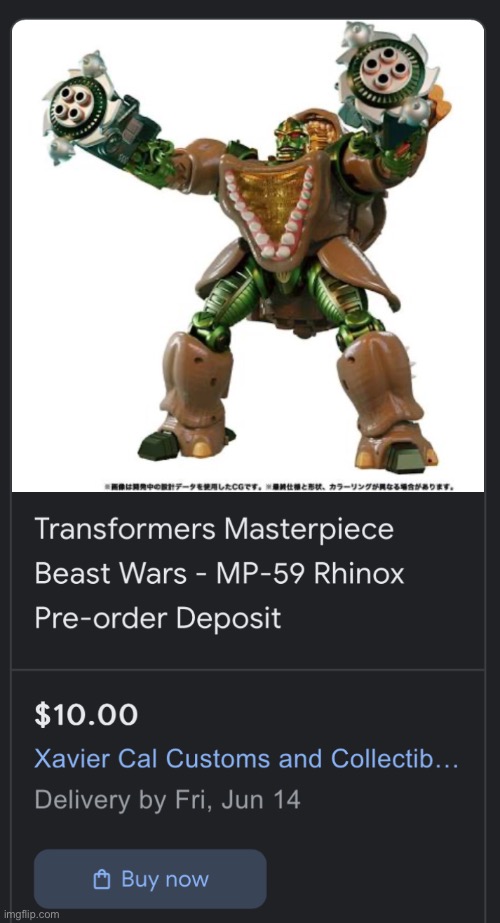Click the MP-59 Rhinox text in title
Image resolution: width=500 pixels, height=923 pixels.
coord(310,573)
